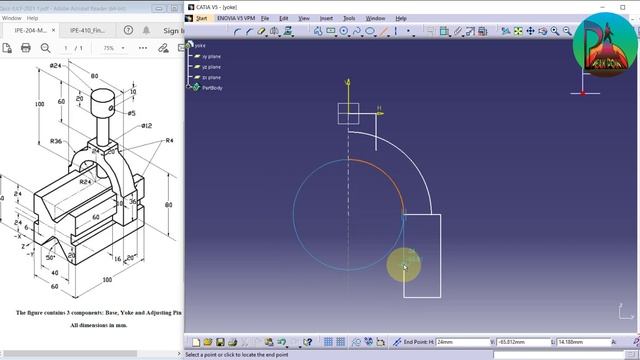The width and height of the screenshot is (640, 360).
Task: Toggle Dimensional Constraints option
Action: tap(380, 342)
